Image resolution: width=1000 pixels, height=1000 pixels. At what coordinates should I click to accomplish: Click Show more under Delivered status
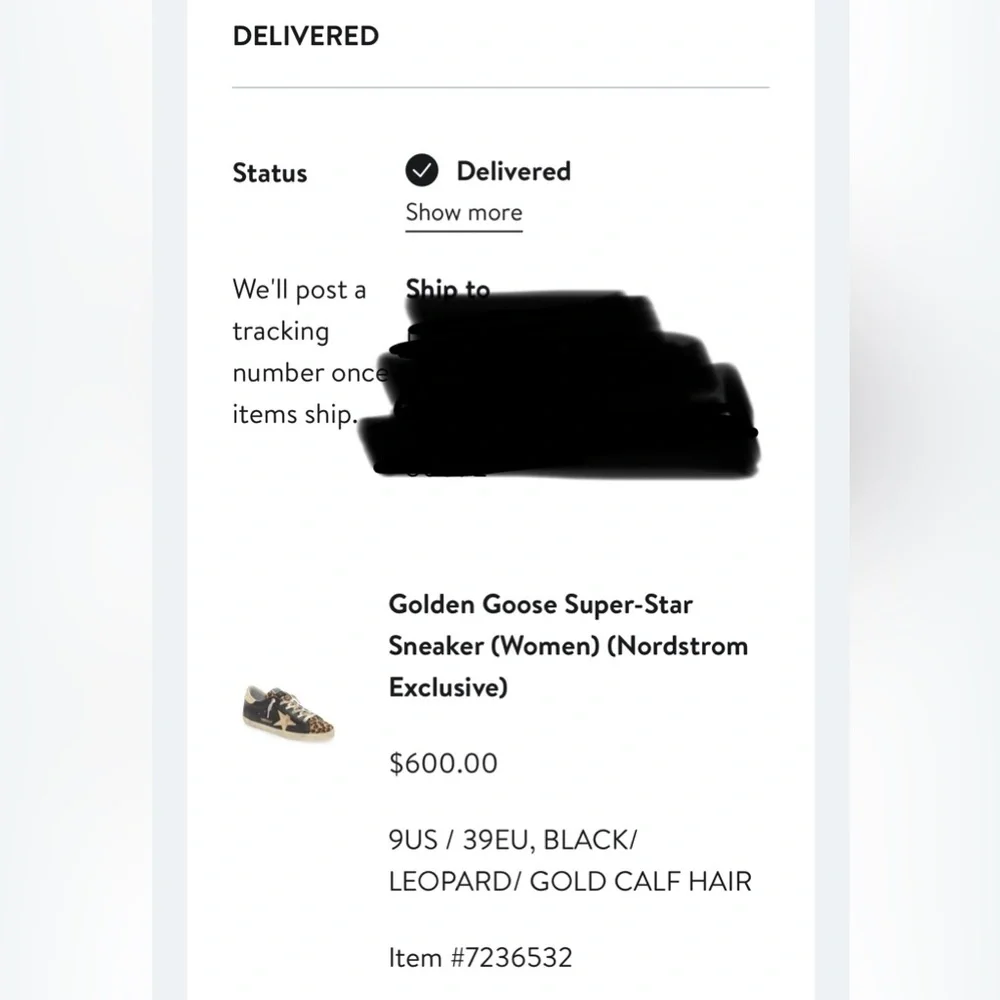[463, 212]
